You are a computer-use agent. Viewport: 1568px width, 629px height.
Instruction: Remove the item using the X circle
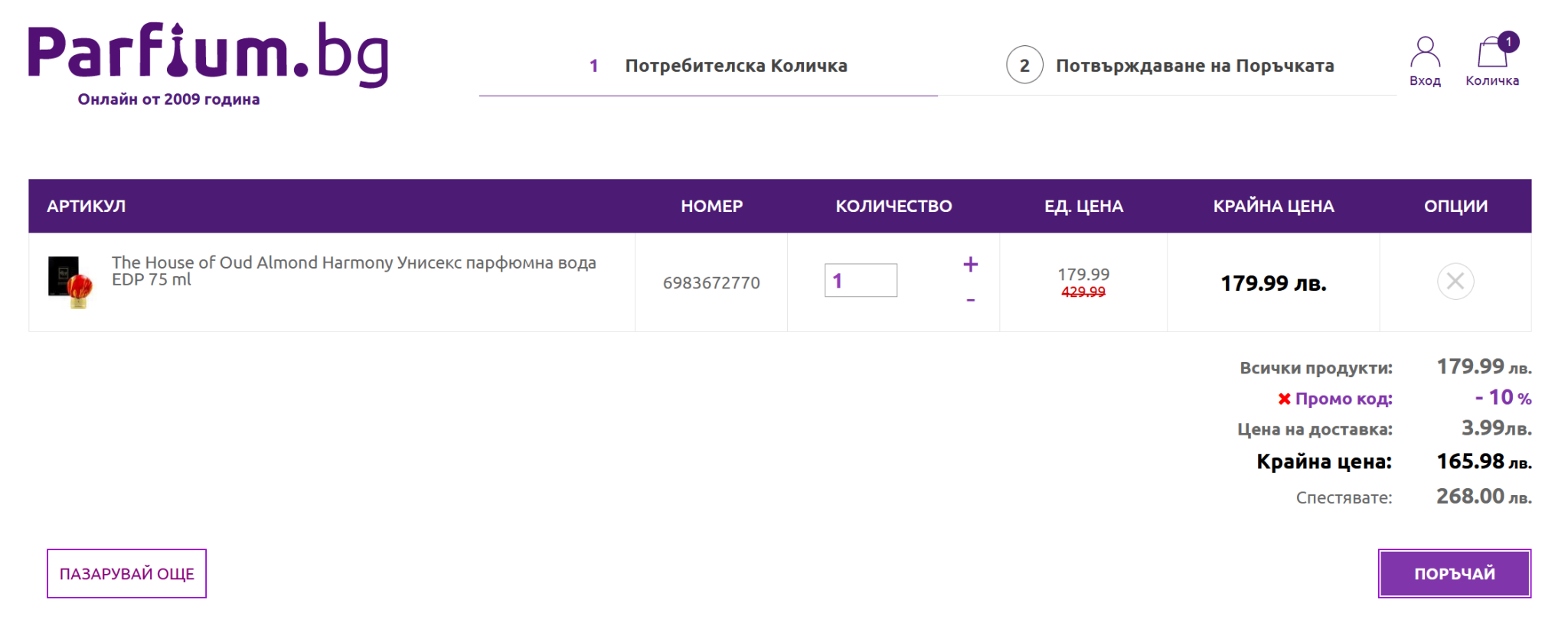pos(1455,282)
